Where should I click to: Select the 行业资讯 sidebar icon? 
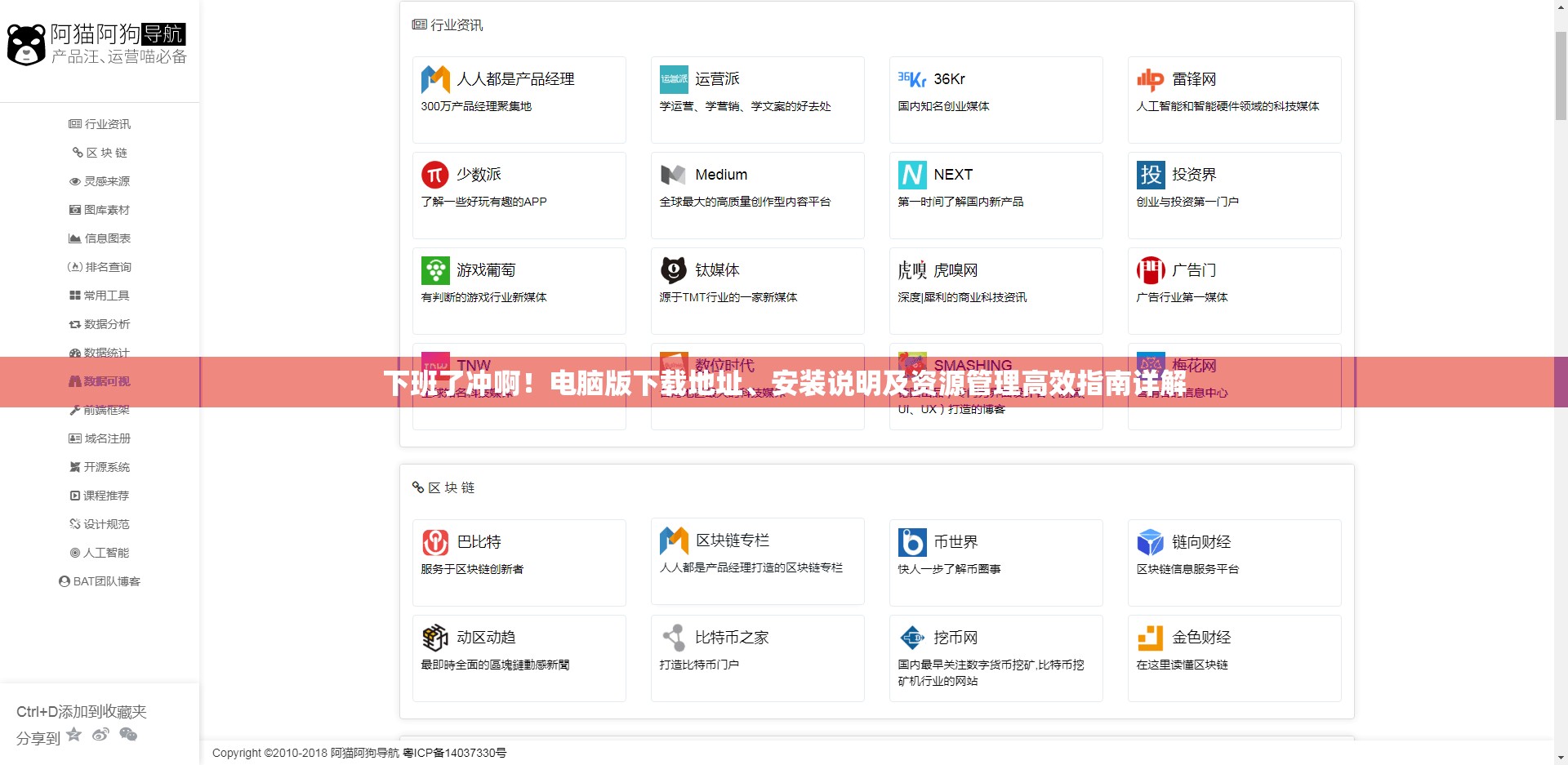pos(75,124)
